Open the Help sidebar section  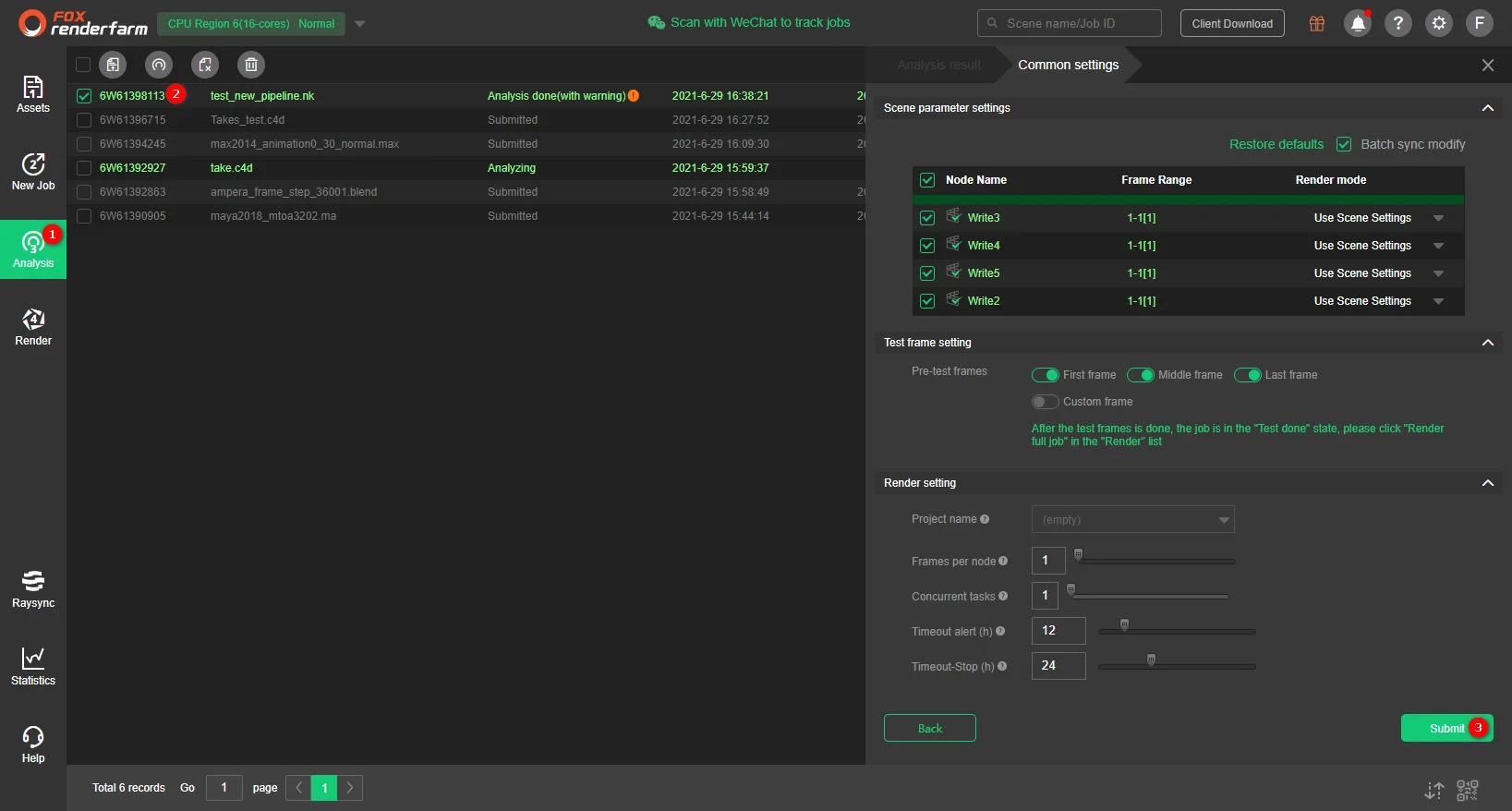point(33,744)
